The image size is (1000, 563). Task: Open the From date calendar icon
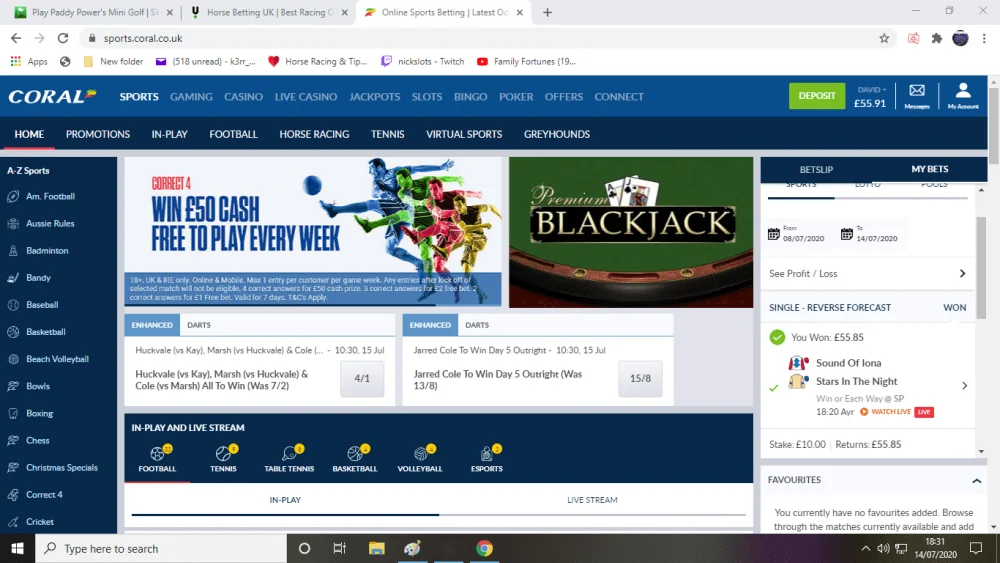774,234
